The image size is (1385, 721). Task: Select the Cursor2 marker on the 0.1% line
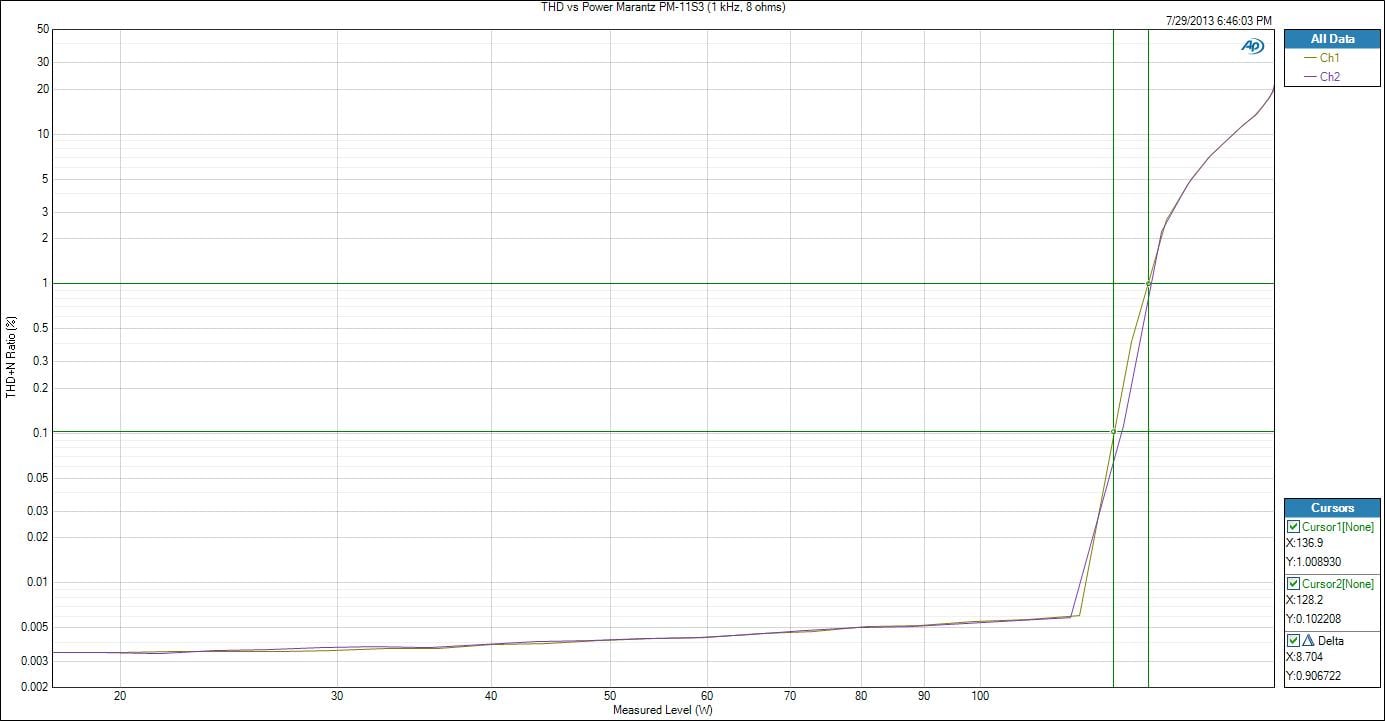point(1113,432)
